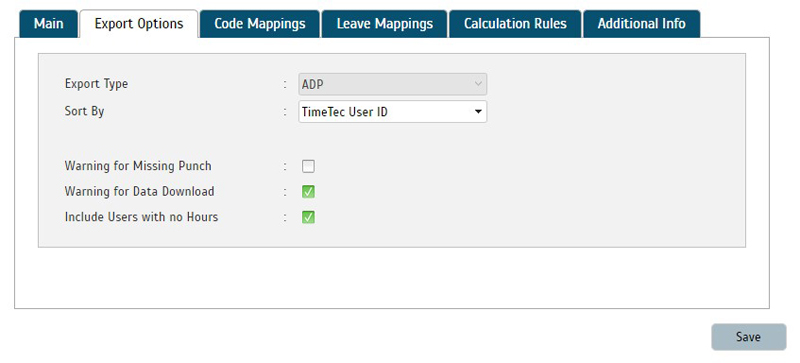The width and height of the screenshot is (800, 363).
Task: Uncheck Include Users with no Hours
Action: [x=308, y=217]
